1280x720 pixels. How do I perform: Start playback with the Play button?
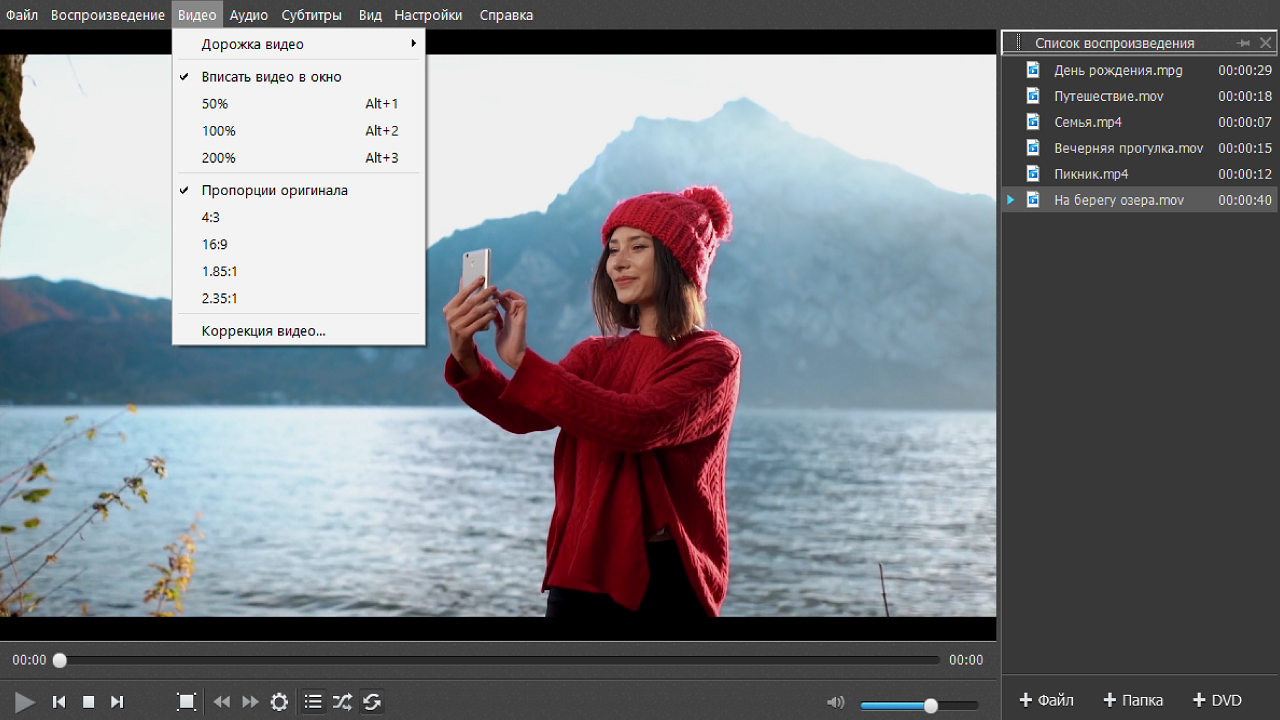pyautogui.click(x=25, y=702)
